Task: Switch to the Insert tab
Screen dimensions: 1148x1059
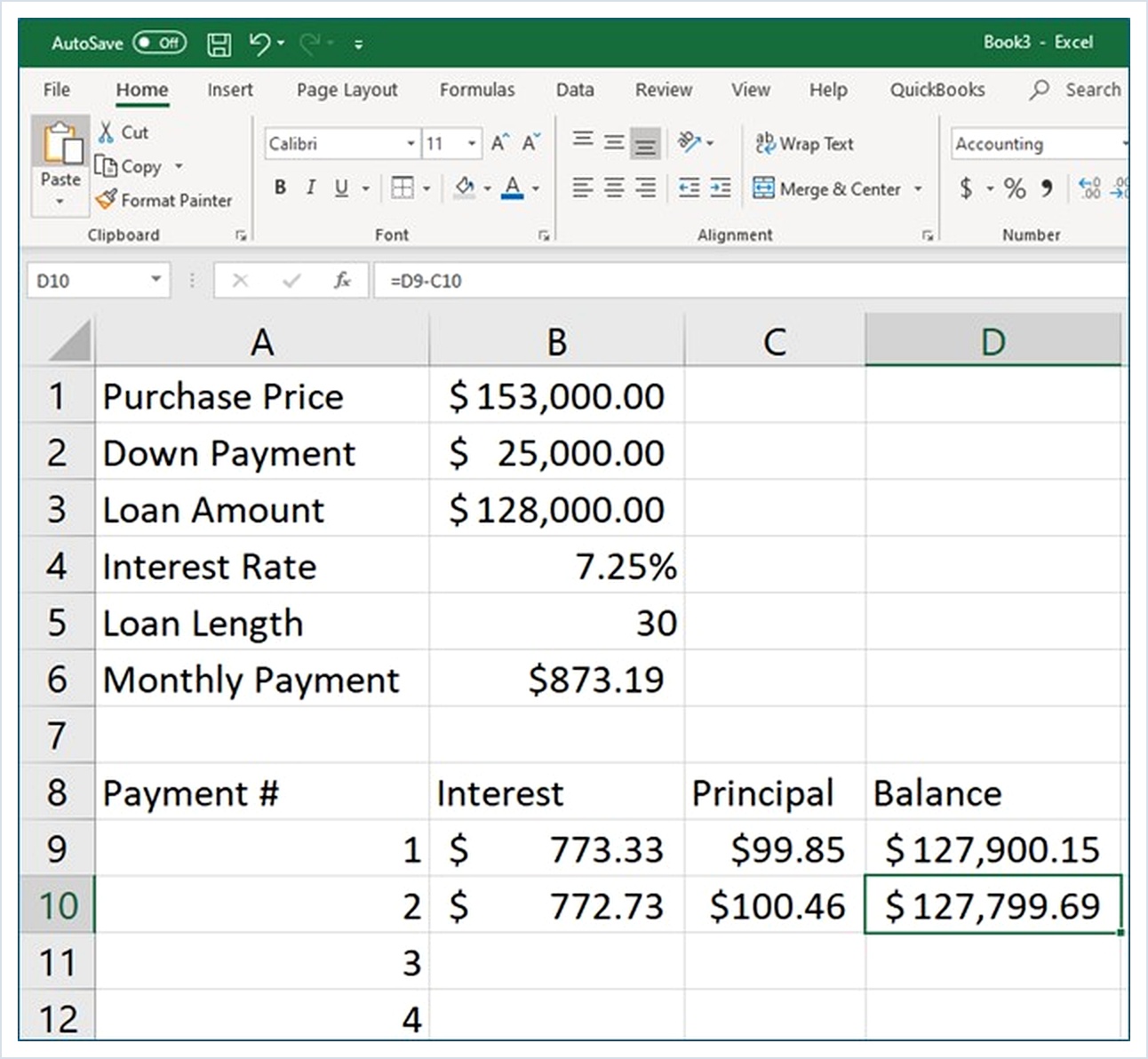Action: 230,90
